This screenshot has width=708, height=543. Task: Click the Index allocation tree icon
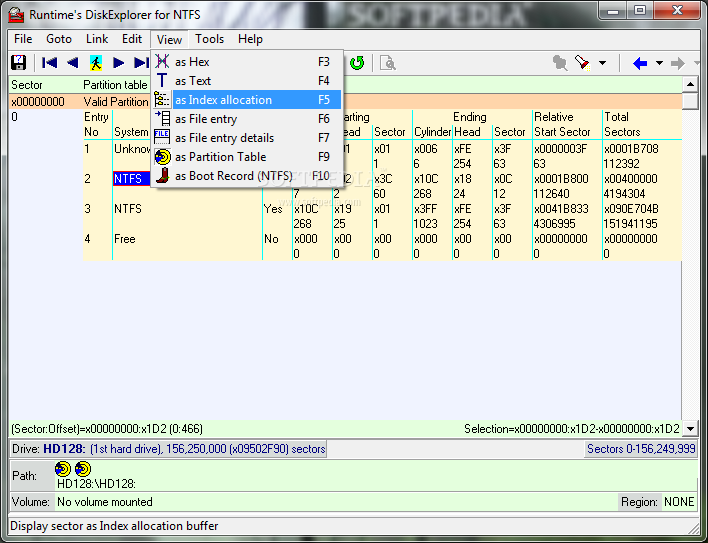click(x=162, y=99)
